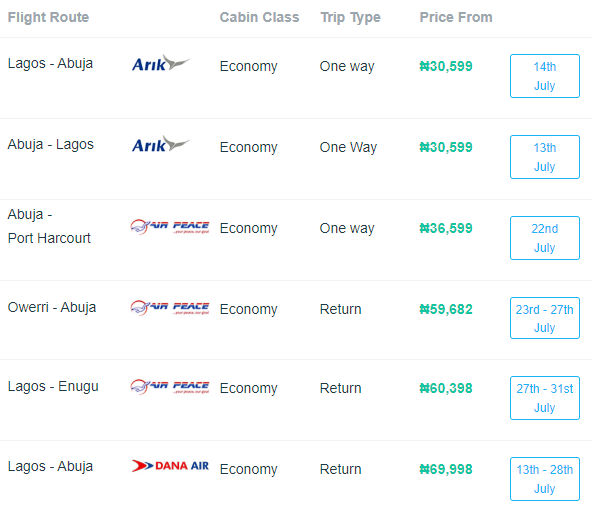Click the Flight Route column header
Viewport: 592px width, 517px height.
tap(48, 17)
